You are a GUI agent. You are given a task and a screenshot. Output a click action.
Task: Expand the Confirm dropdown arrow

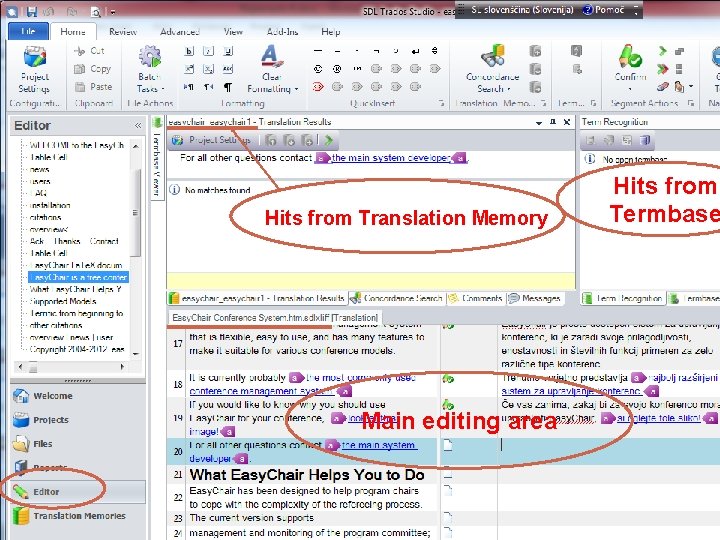point(630,89)
